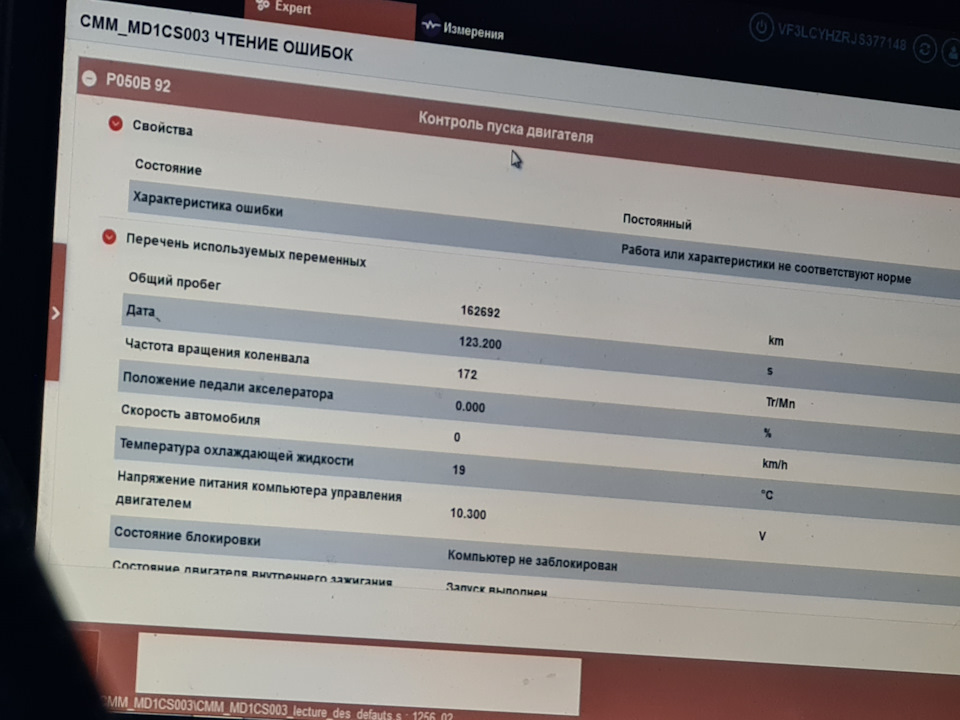Click the °C unit label
The width and height of the screenshot is (960, 720).
point(767,494)
